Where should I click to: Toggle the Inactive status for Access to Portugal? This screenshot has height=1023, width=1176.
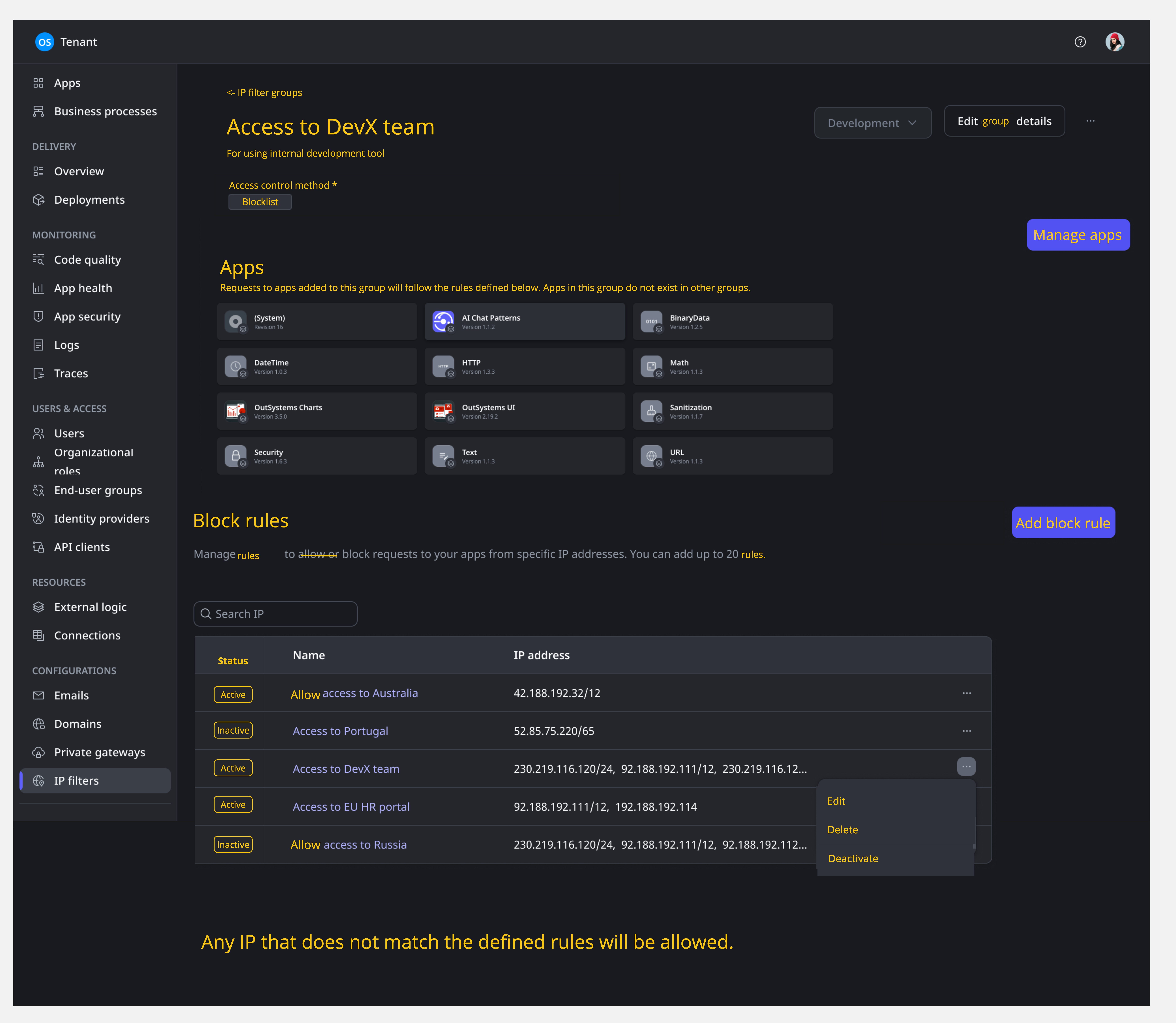click(x=233, y=730)
